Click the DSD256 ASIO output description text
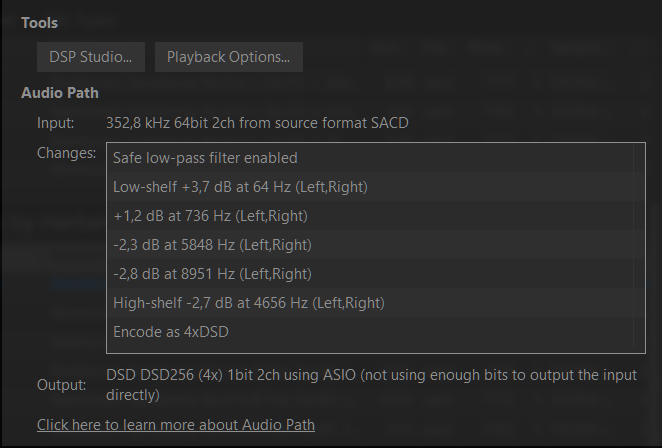662x448 pixels. pos(370,376)
